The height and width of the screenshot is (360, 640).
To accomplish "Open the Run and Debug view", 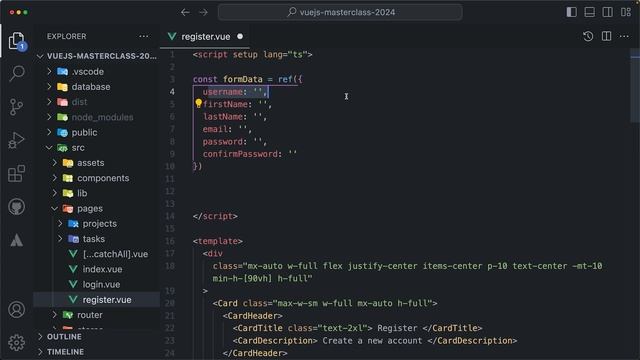I will (x=16, y=140).
